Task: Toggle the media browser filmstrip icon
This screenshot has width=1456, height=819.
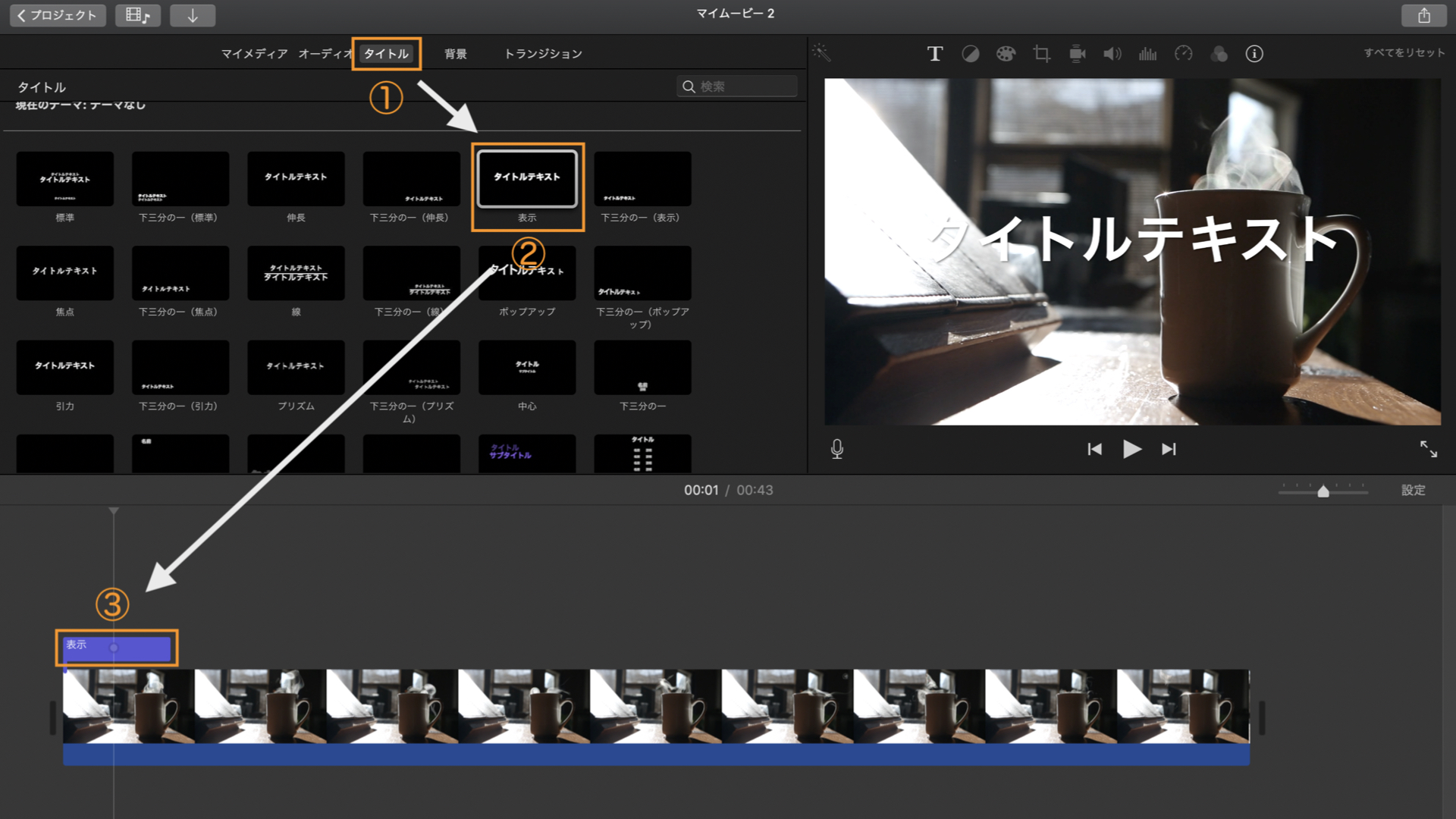Action: pos(138,15)
